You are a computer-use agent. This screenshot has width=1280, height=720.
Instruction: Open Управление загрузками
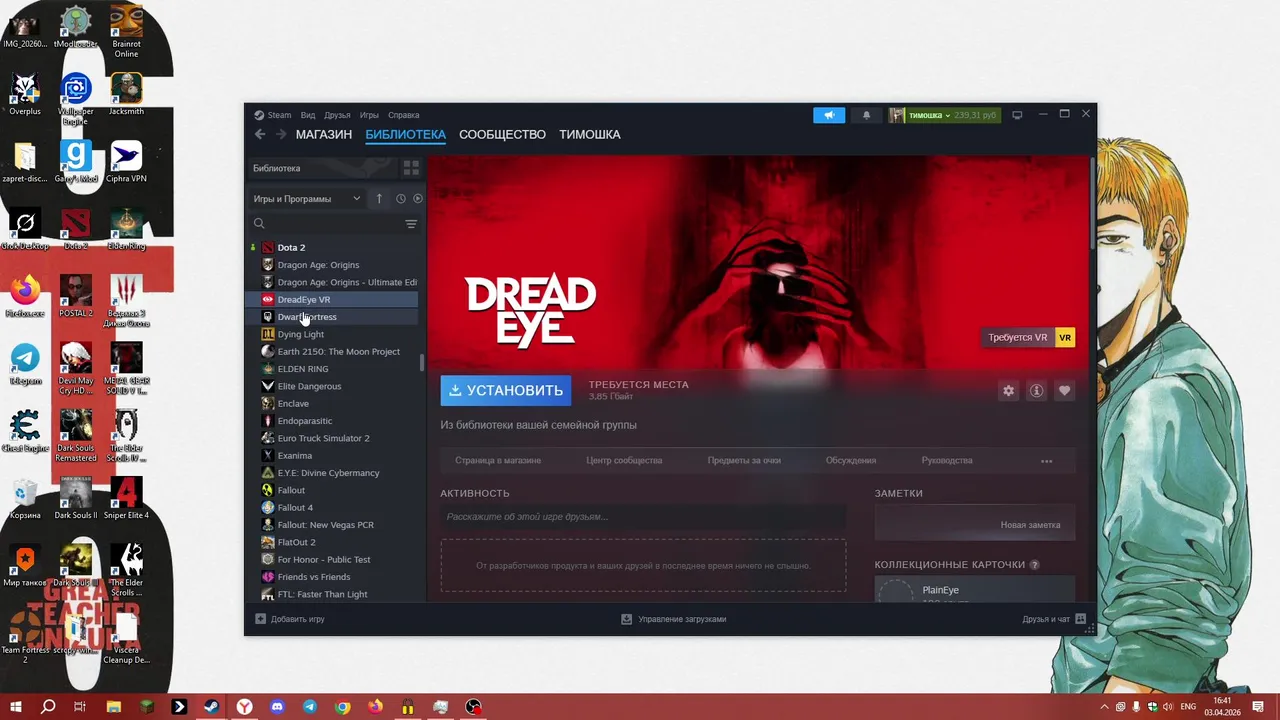tap(673, 619)
